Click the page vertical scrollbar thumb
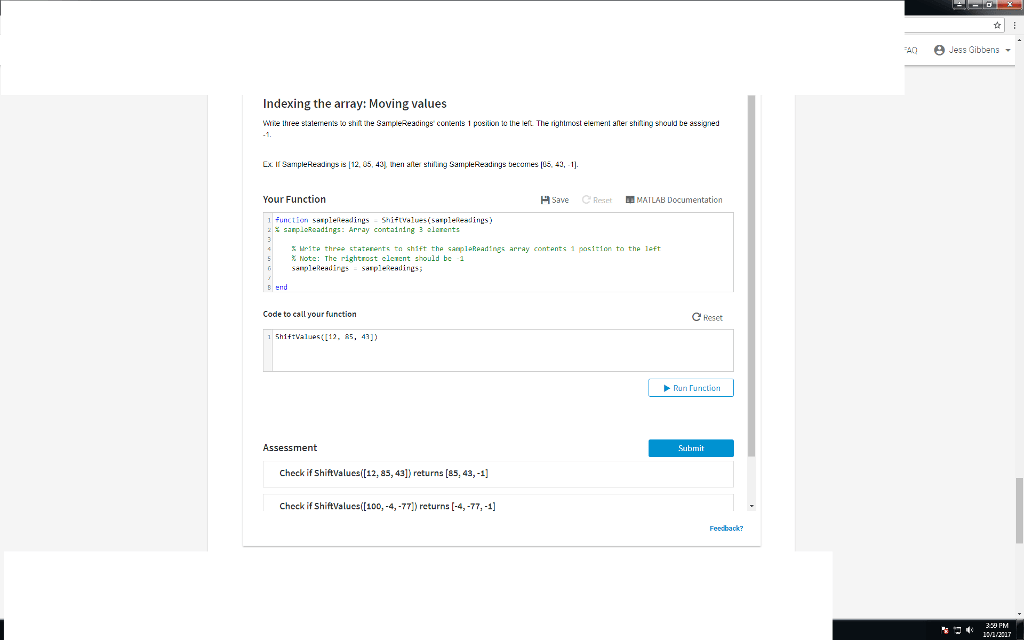 coord(1019,511)
